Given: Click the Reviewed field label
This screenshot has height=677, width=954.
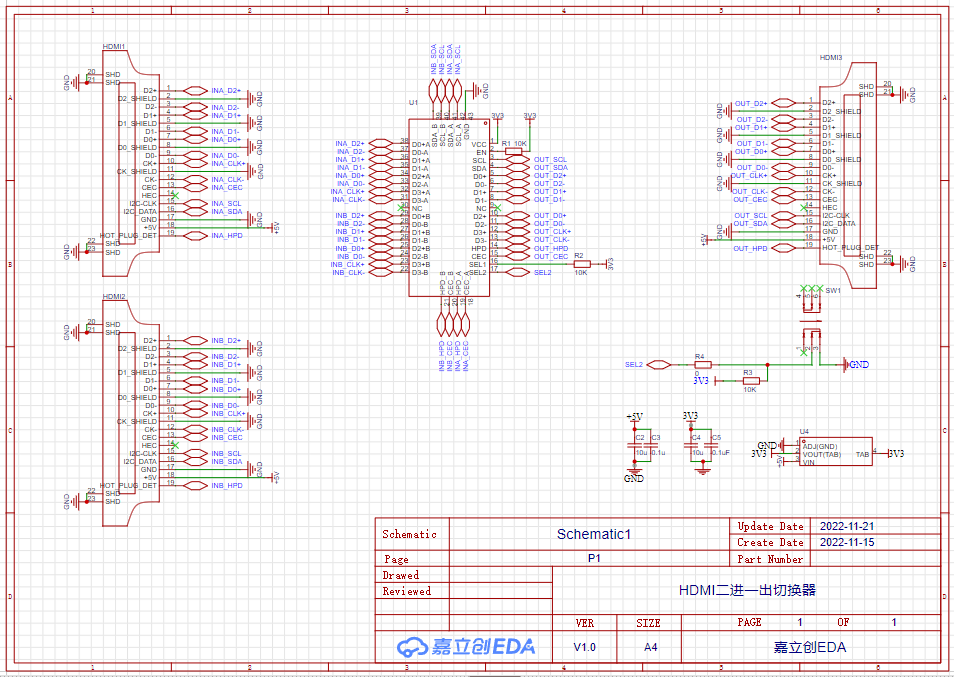Looking at the screenshot, I should [406, 591].
